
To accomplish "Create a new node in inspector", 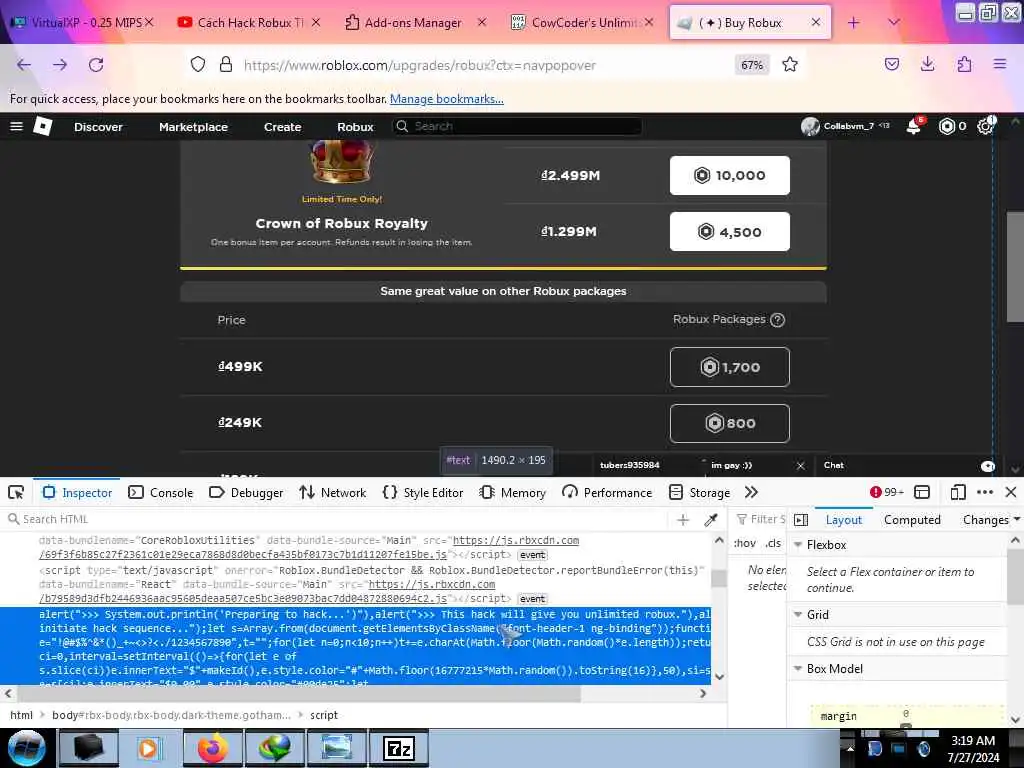I will [x=683, y=519].
